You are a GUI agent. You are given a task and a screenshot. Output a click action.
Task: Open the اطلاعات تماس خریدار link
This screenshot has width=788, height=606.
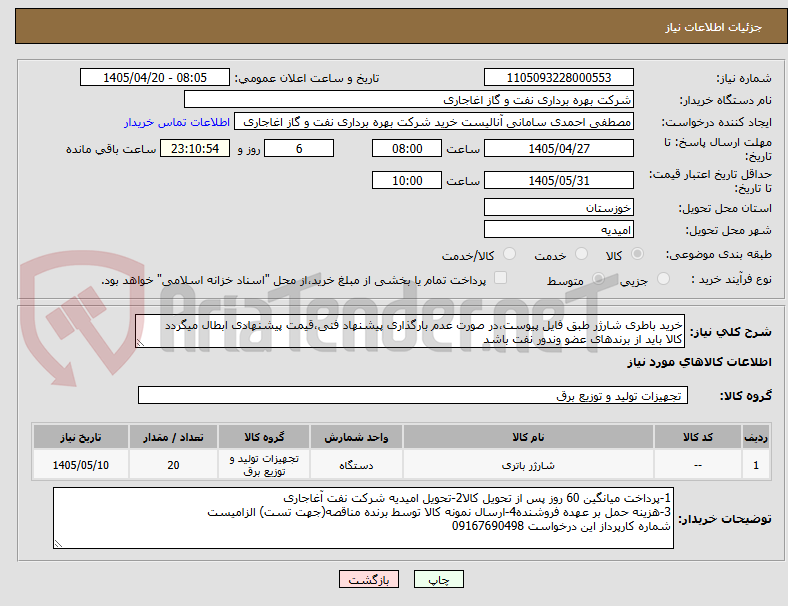click(177, 122)
